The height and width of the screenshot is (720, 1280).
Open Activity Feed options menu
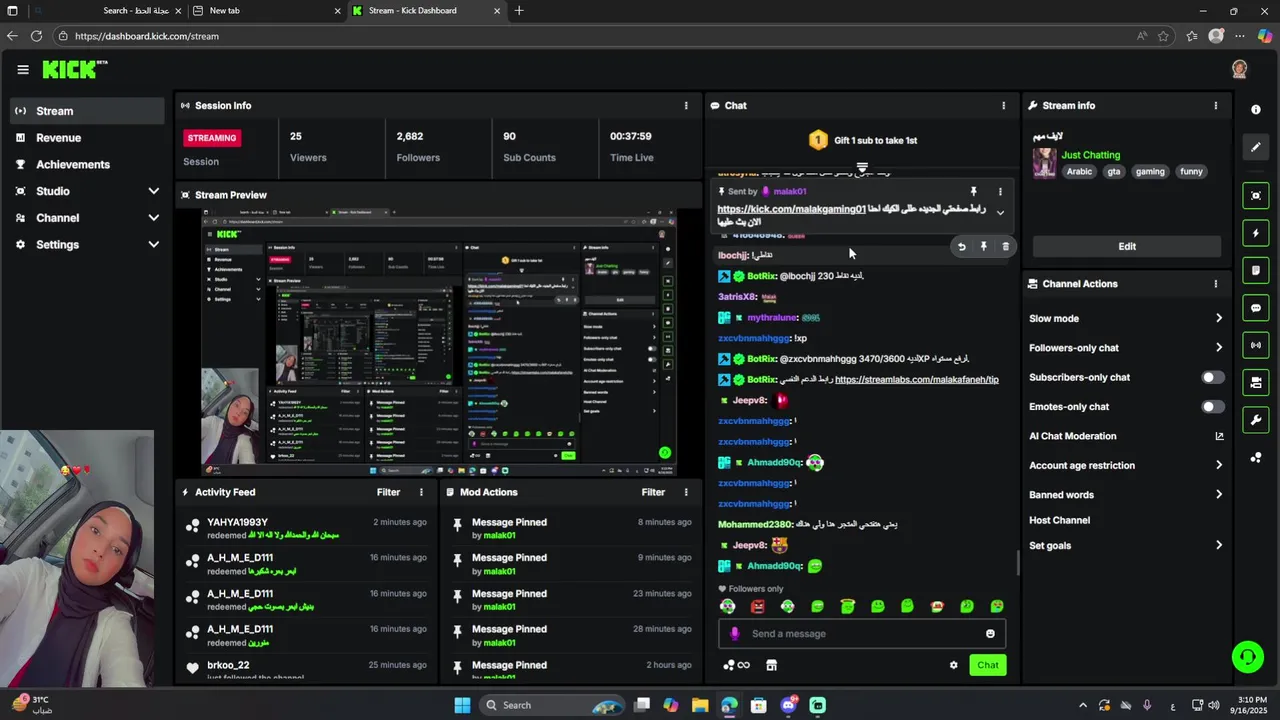(x=421, y=492)
